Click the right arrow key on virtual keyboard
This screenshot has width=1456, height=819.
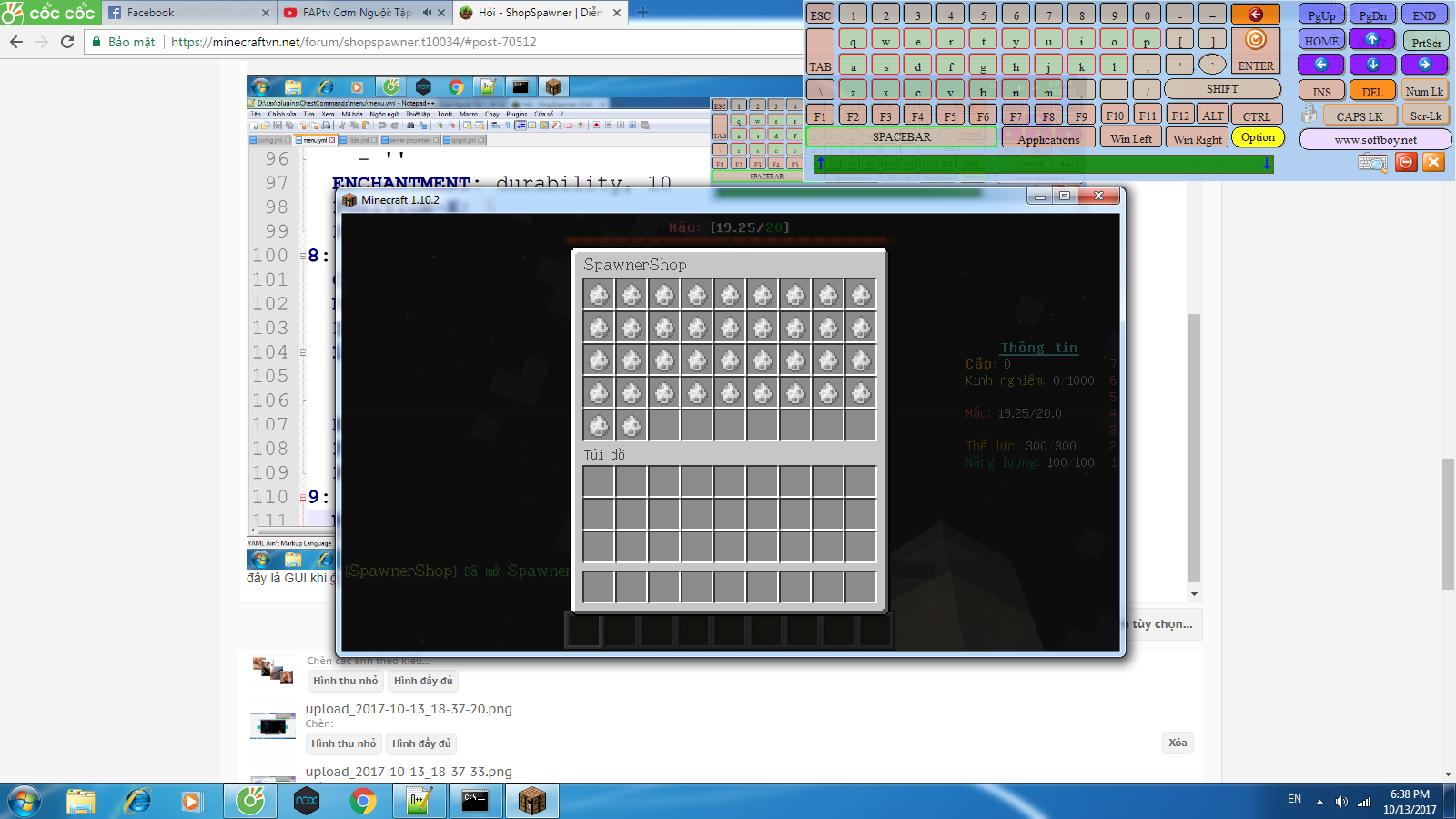pos(1424,65)
